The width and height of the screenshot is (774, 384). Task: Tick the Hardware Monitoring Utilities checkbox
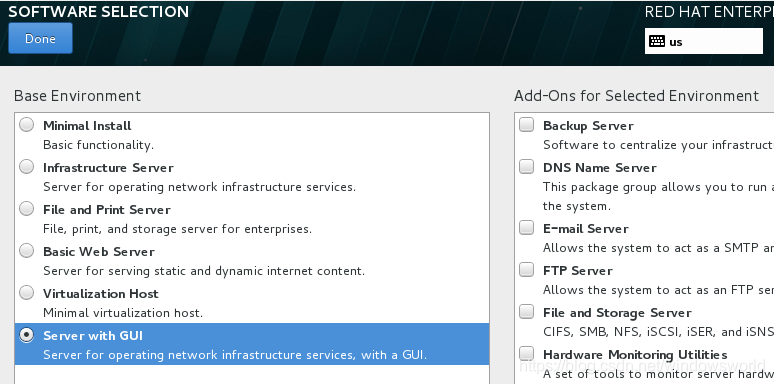(x=527, y=353)
